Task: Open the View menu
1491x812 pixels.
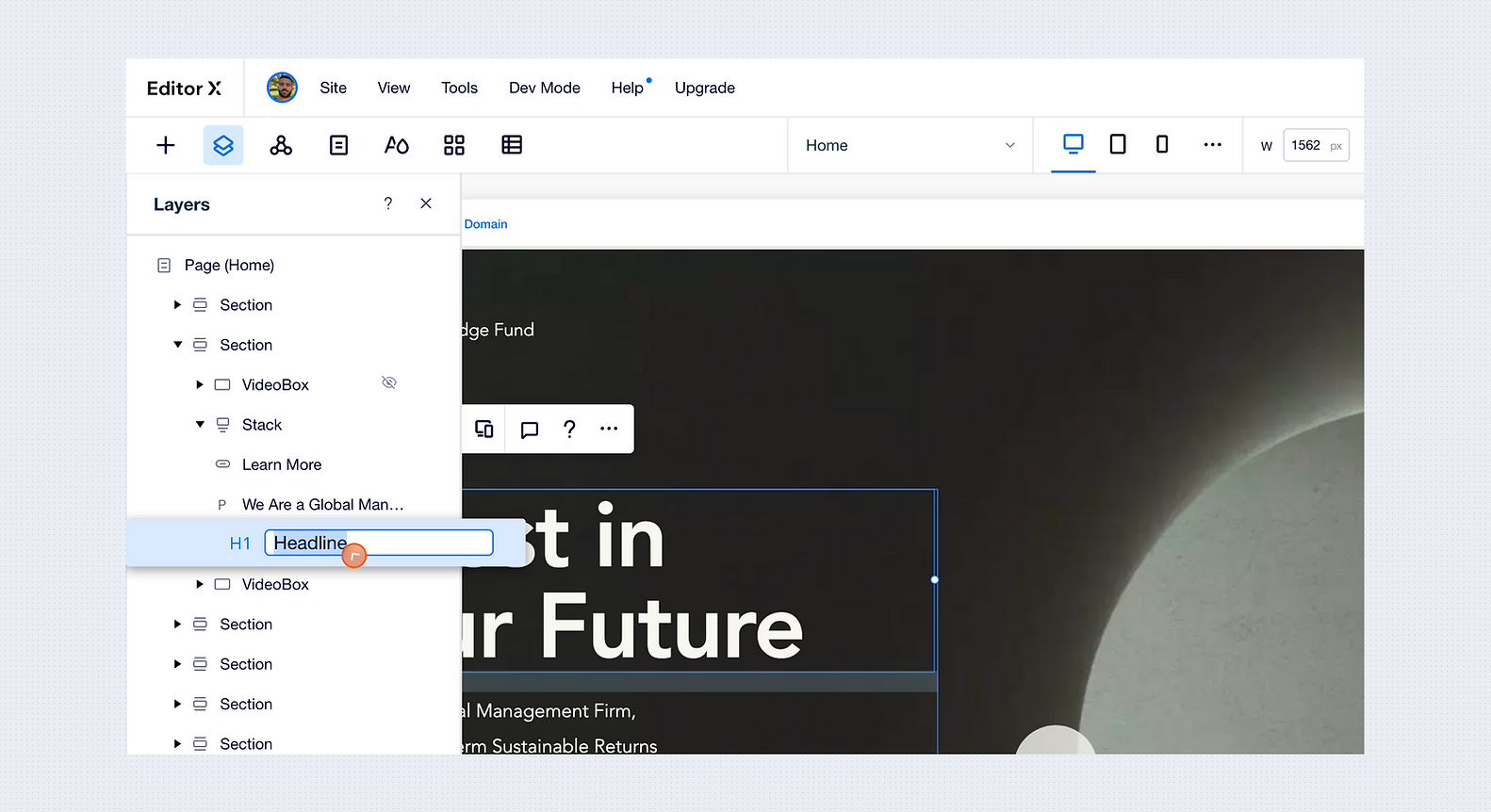Action: click(394, 88)
